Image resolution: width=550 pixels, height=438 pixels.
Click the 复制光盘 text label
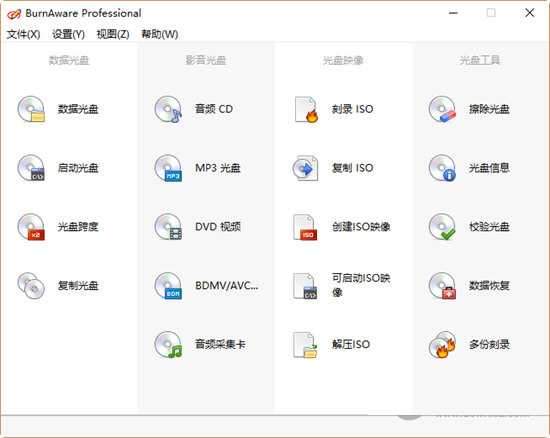pos(78,285)
